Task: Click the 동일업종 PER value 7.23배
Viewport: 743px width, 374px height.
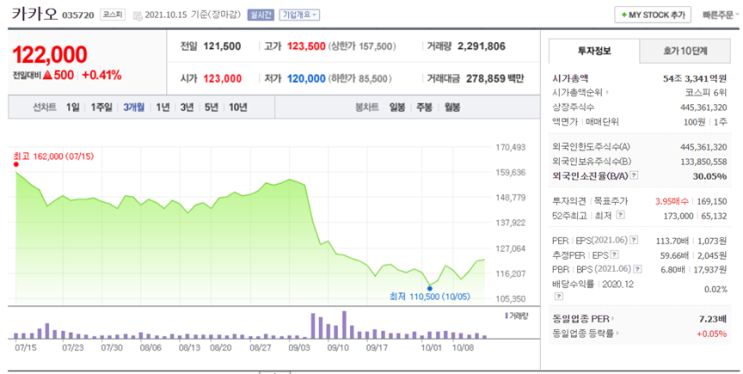Action: click(713, 319)
